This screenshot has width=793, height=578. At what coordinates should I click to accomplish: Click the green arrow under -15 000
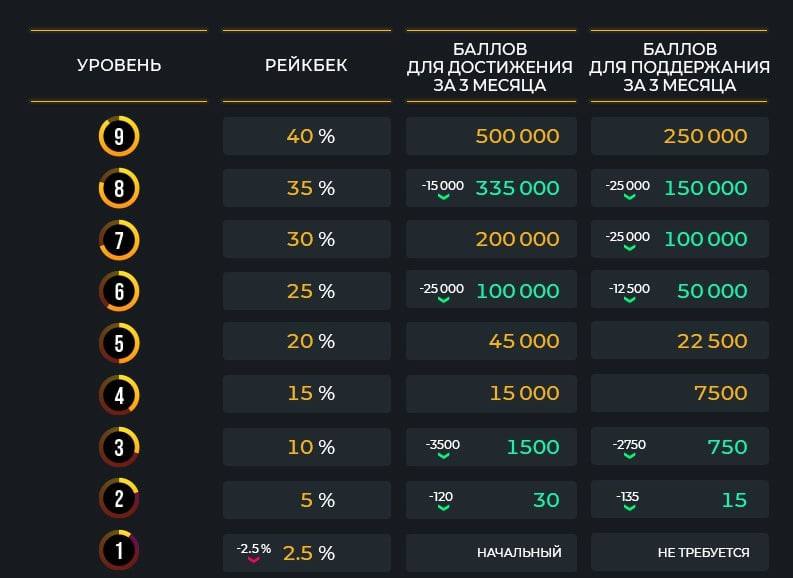(x=443, y=197)
